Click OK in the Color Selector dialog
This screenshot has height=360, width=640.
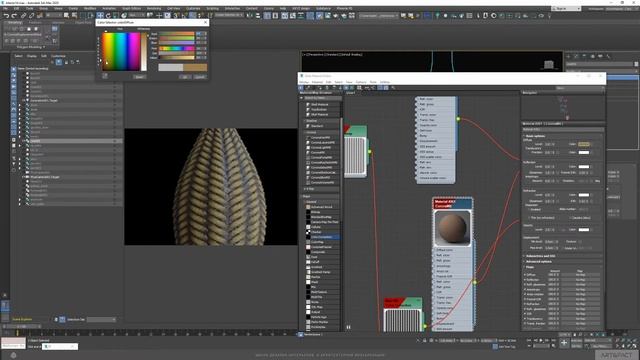(x=185, y=77)
